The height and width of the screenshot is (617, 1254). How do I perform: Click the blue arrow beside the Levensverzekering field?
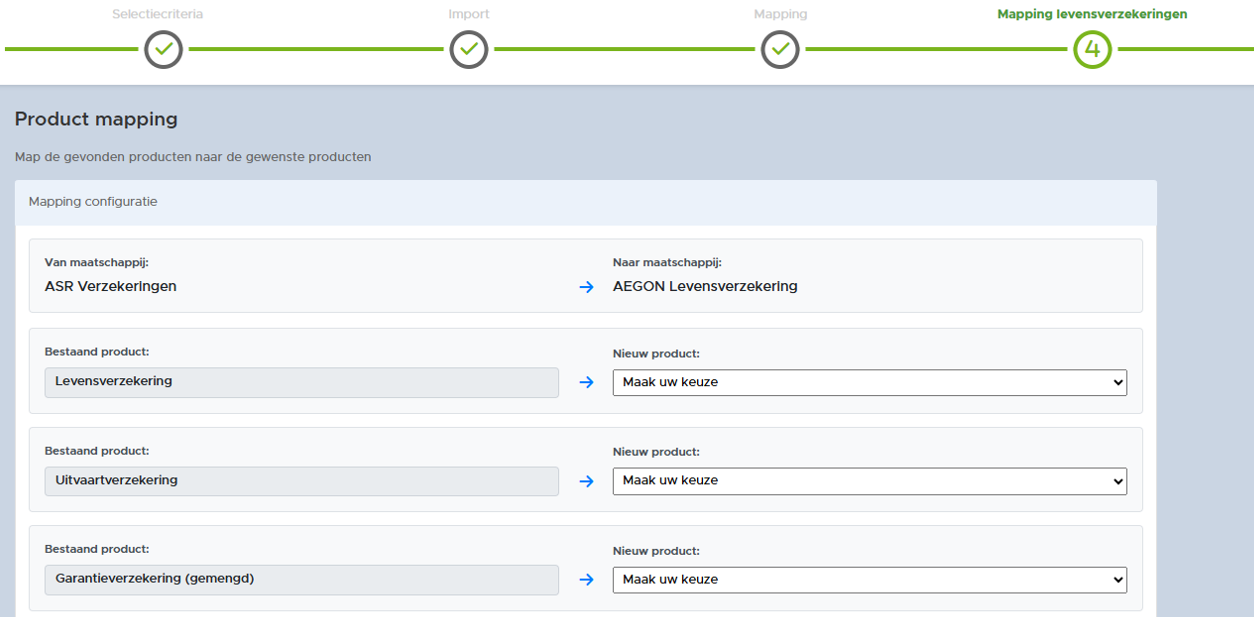586,382
